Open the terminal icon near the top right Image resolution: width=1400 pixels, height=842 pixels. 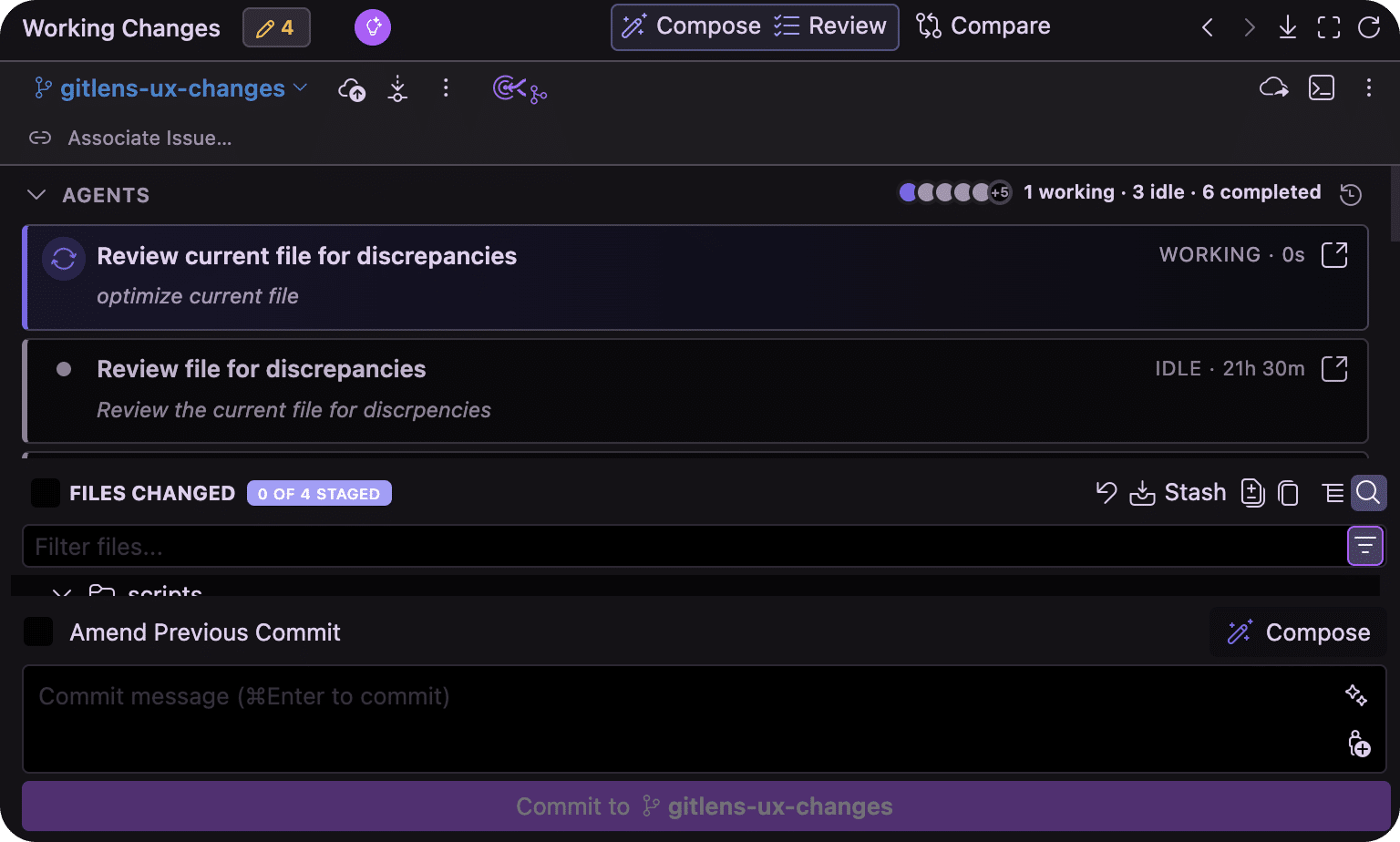click(1322, 87)
